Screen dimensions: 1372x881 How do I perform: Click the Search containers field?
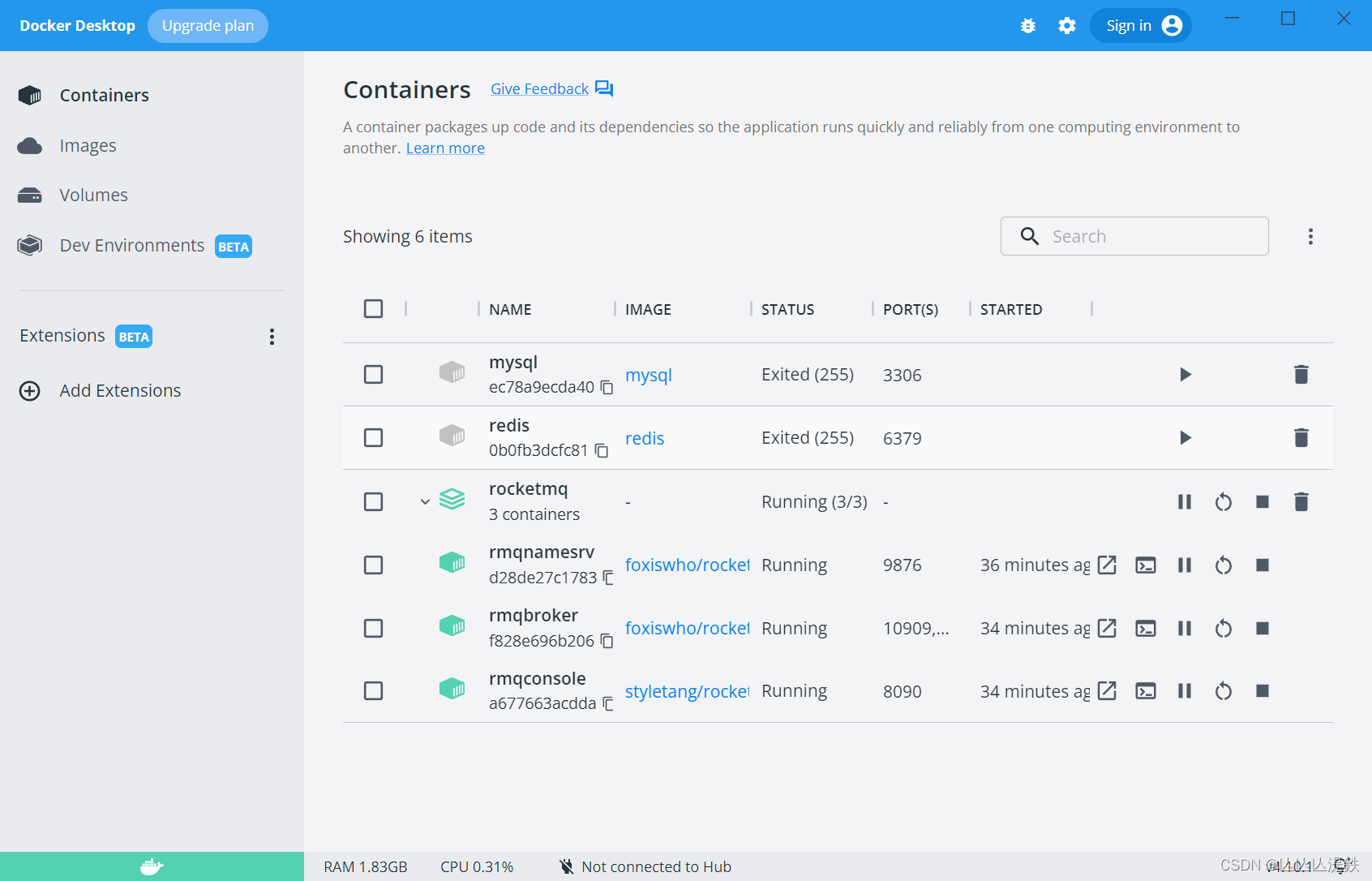pyautogui.click(x=1134, y=236)
